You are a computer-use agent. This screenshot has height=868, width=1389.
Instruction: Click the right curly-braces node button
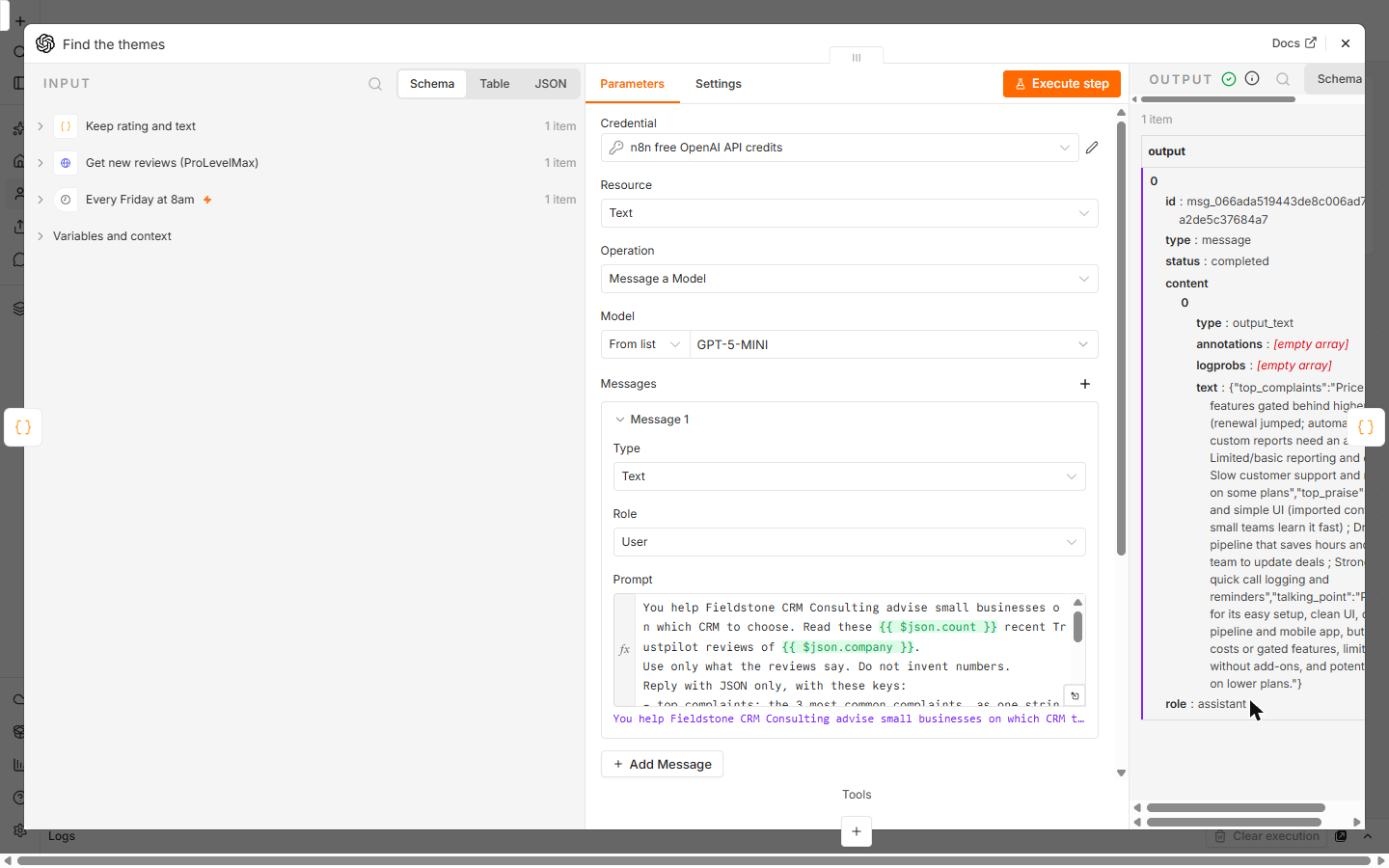(x=1366, y=427)
